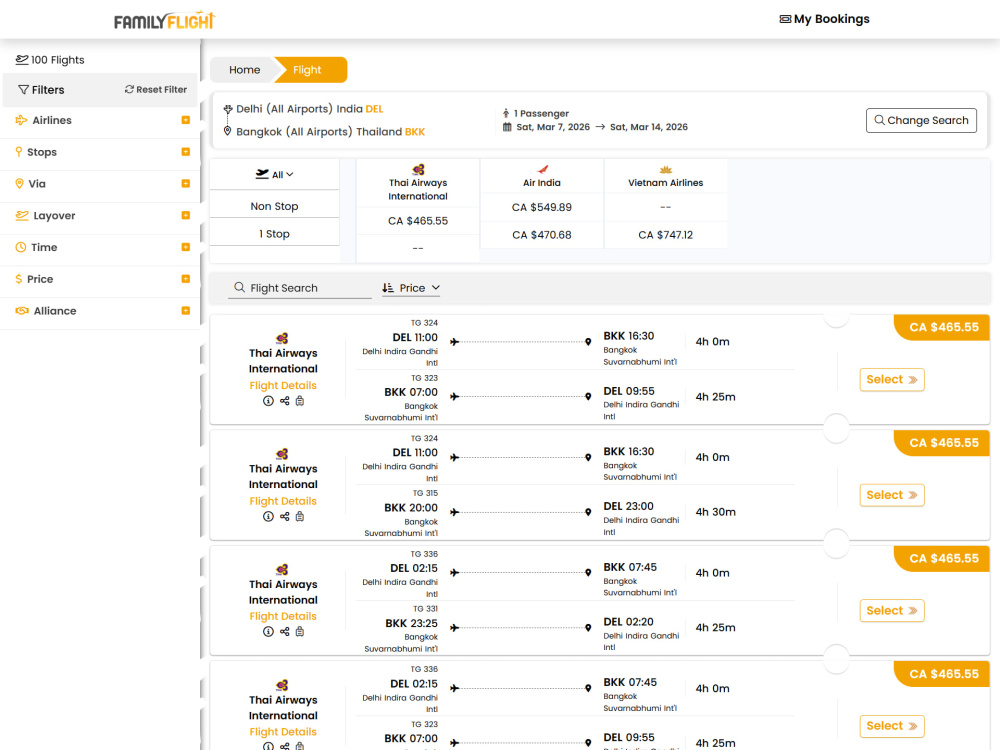Click baggage icon on TG 324 / TG 323 card
This screenshot has width=1000, height=750.
point(300,401)
